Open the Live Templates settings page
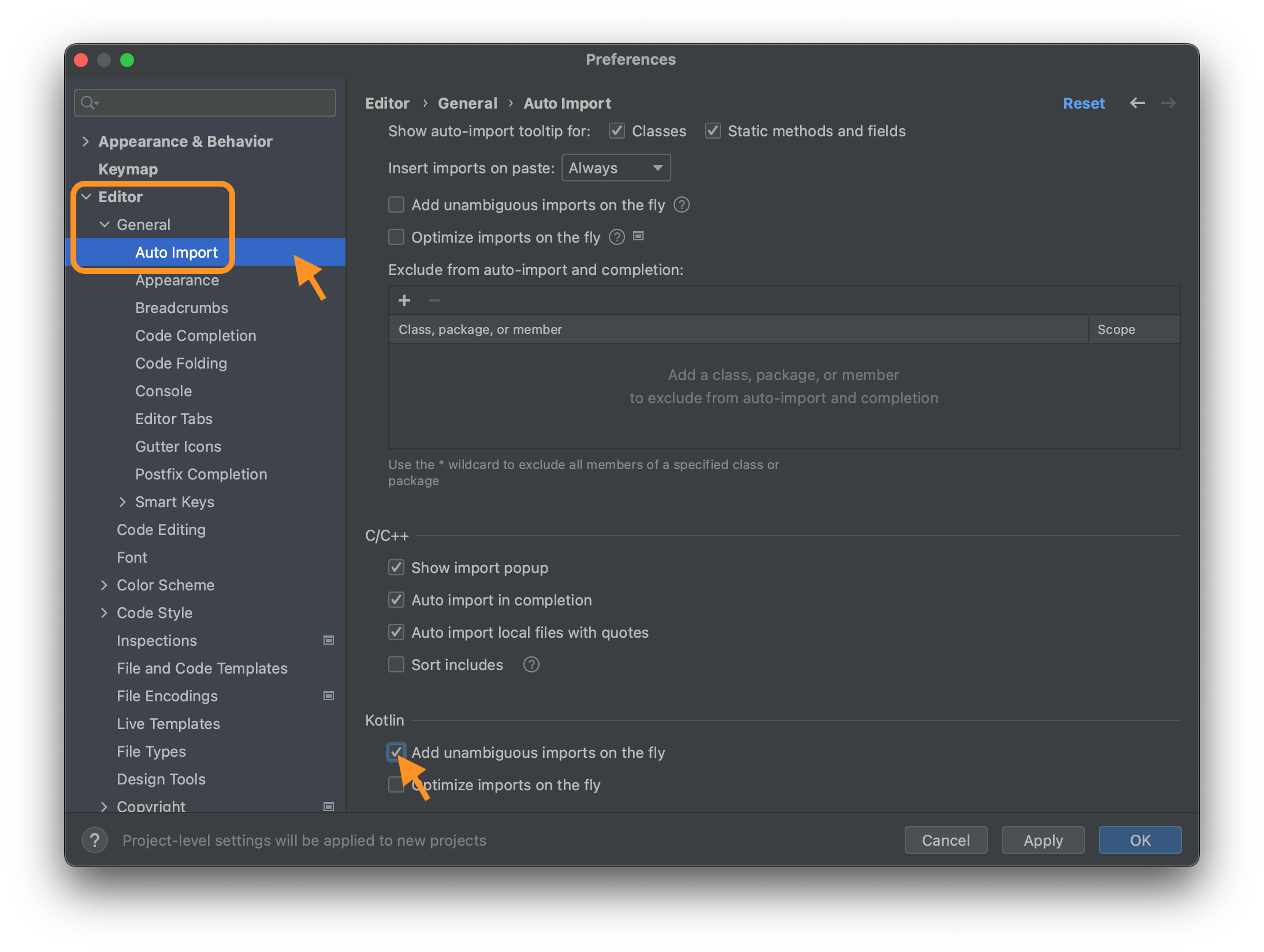 coord(168,724)
